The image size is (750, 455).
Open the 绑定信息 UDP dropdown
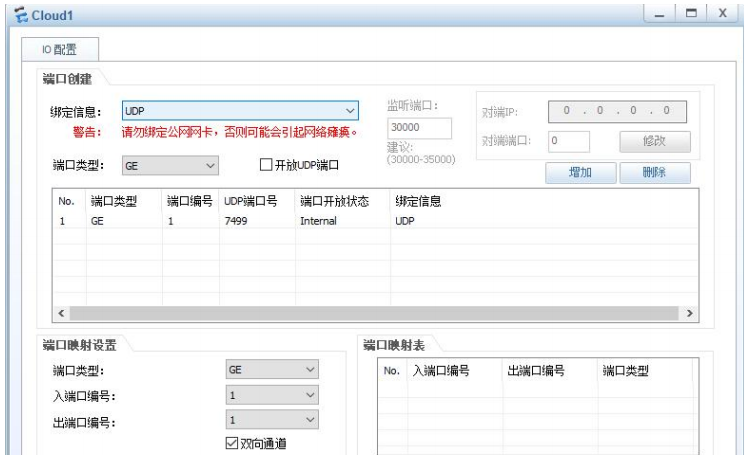[x=240, y=111]
